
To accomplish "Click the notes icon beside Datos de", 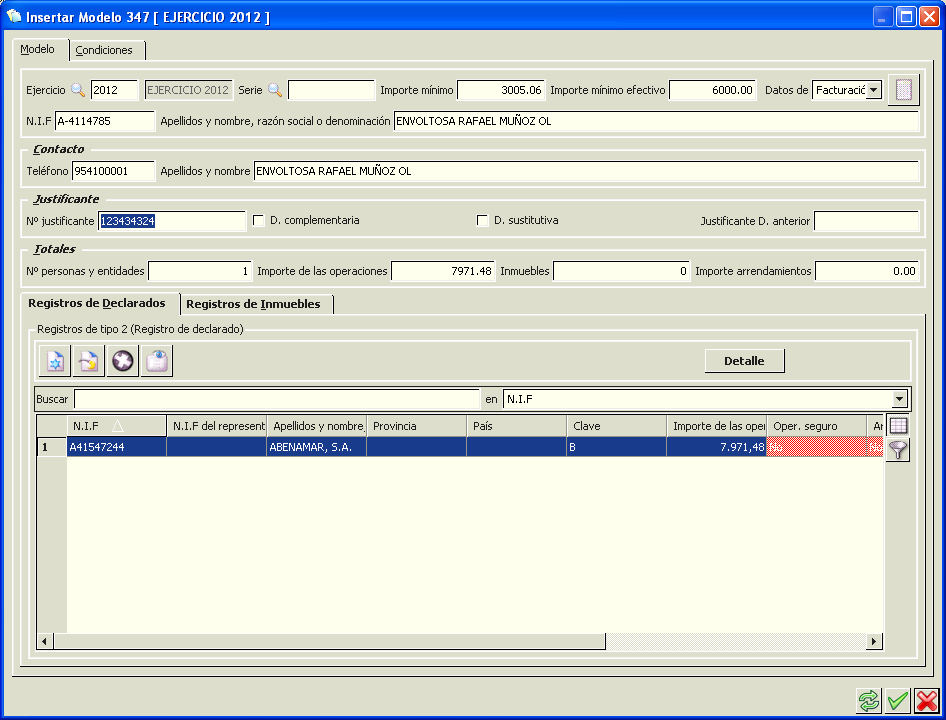I will pos(903,90).
